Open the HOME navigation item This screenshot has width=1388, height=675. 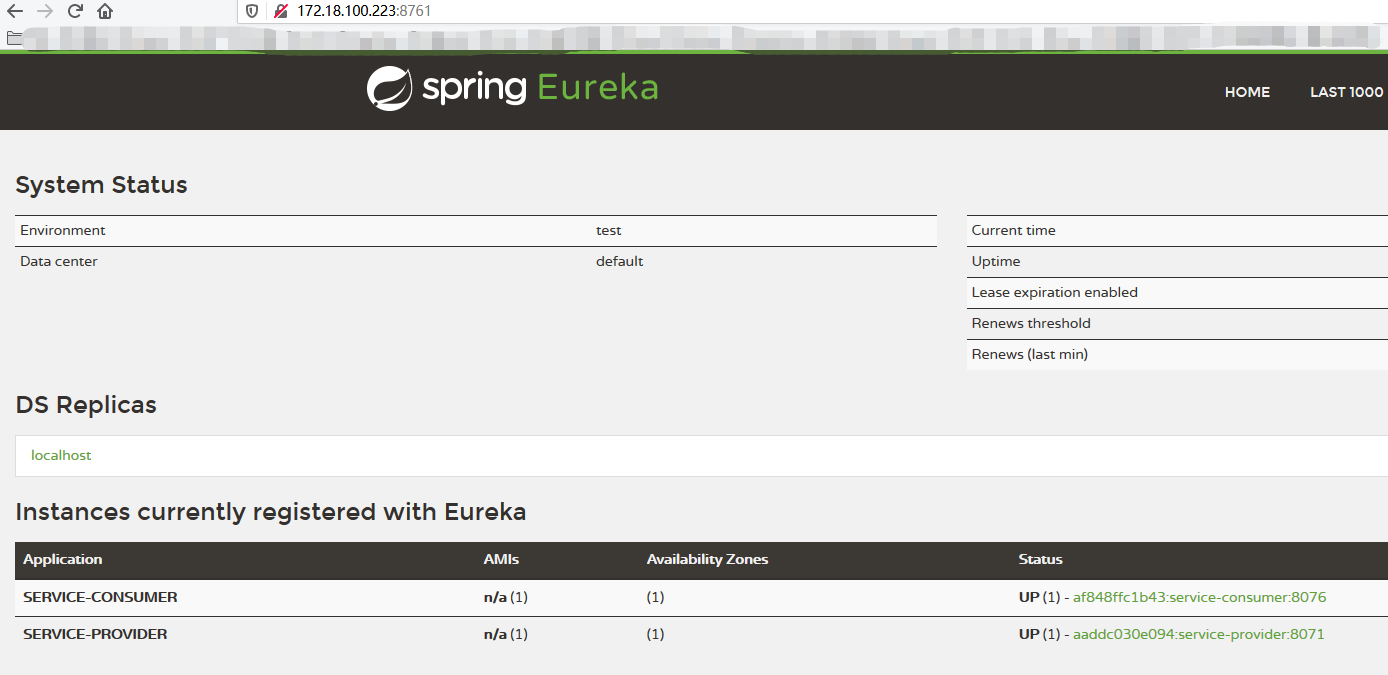point(1247,92)
